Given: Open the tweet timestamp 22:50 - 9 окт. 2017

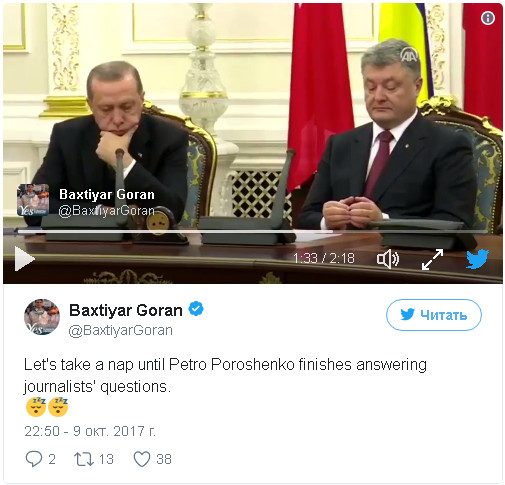Looking at the screenshot, I should 90,431.
